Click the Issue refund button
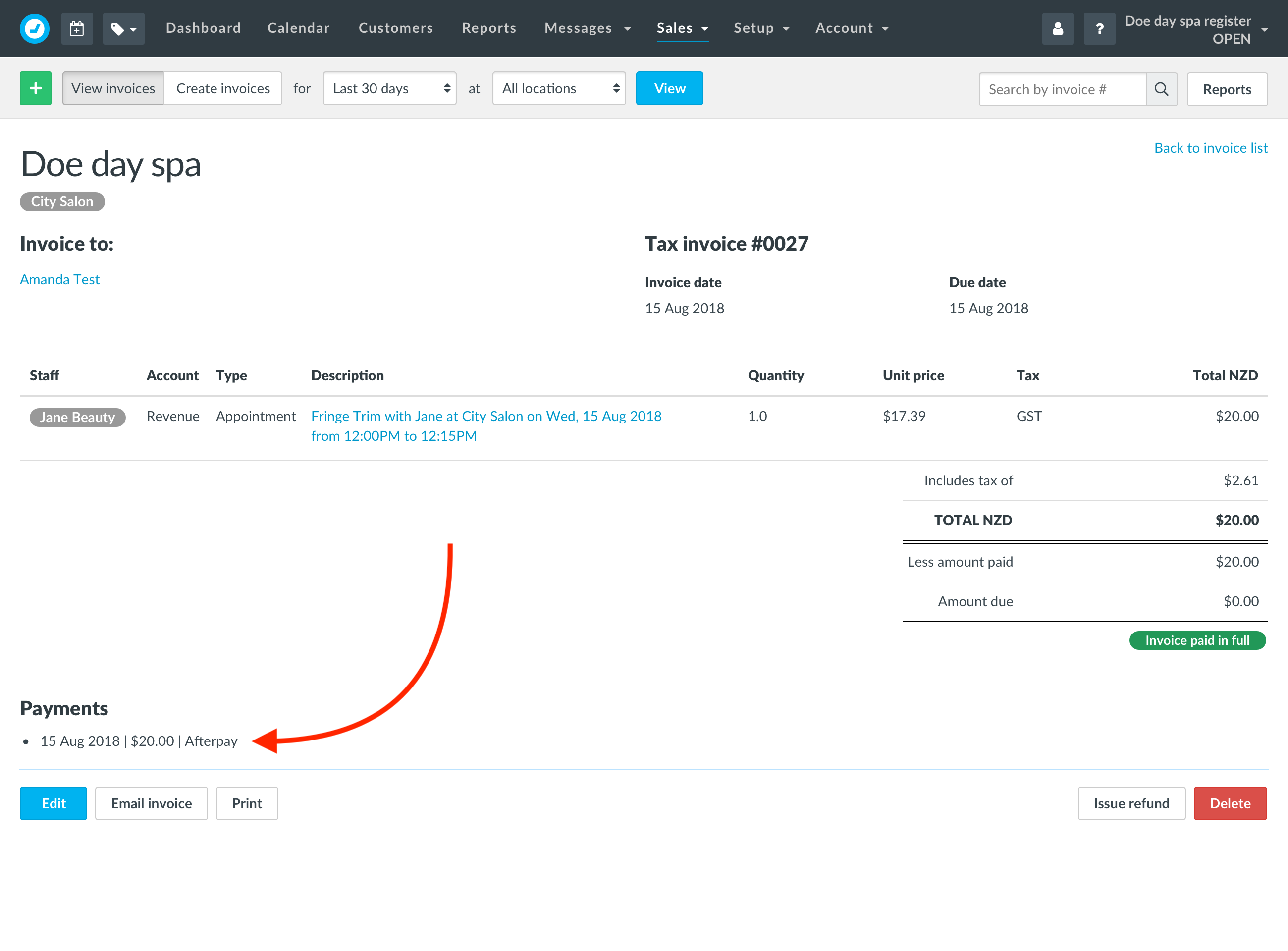Viewport: 1288px width, 951px height. click(x=1131, y=803)
